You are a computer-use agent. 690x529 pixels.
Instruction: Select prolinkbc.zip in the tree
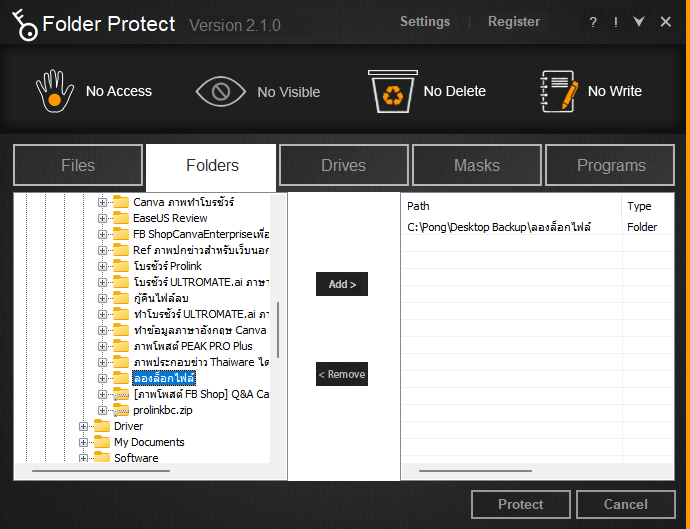point(163,410)
